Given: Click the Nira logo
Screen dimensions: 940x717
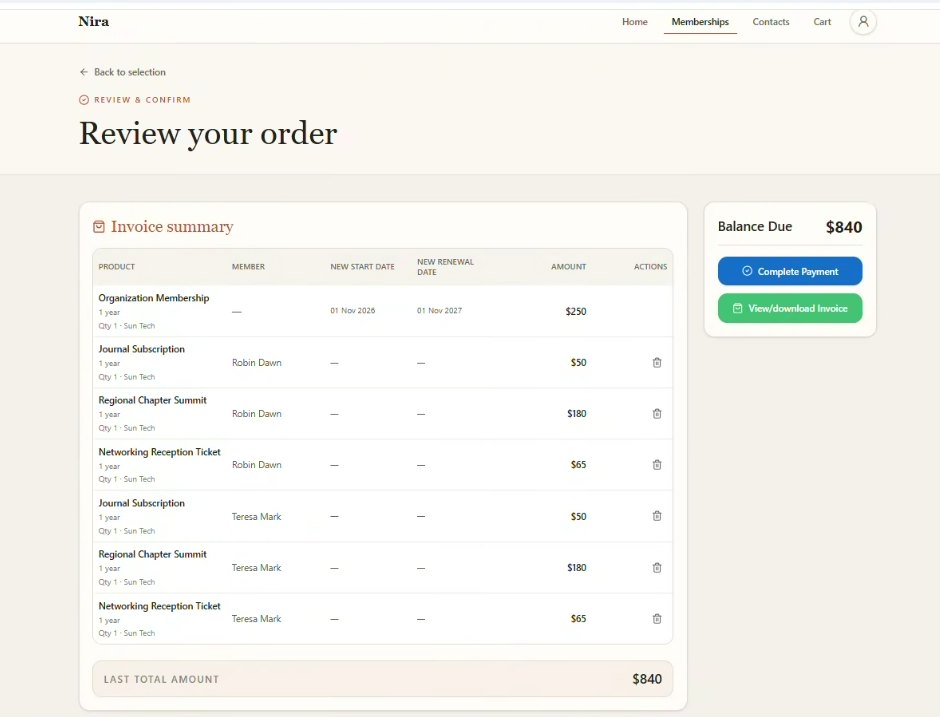Looking at the screenshot, I should point(94,22).
